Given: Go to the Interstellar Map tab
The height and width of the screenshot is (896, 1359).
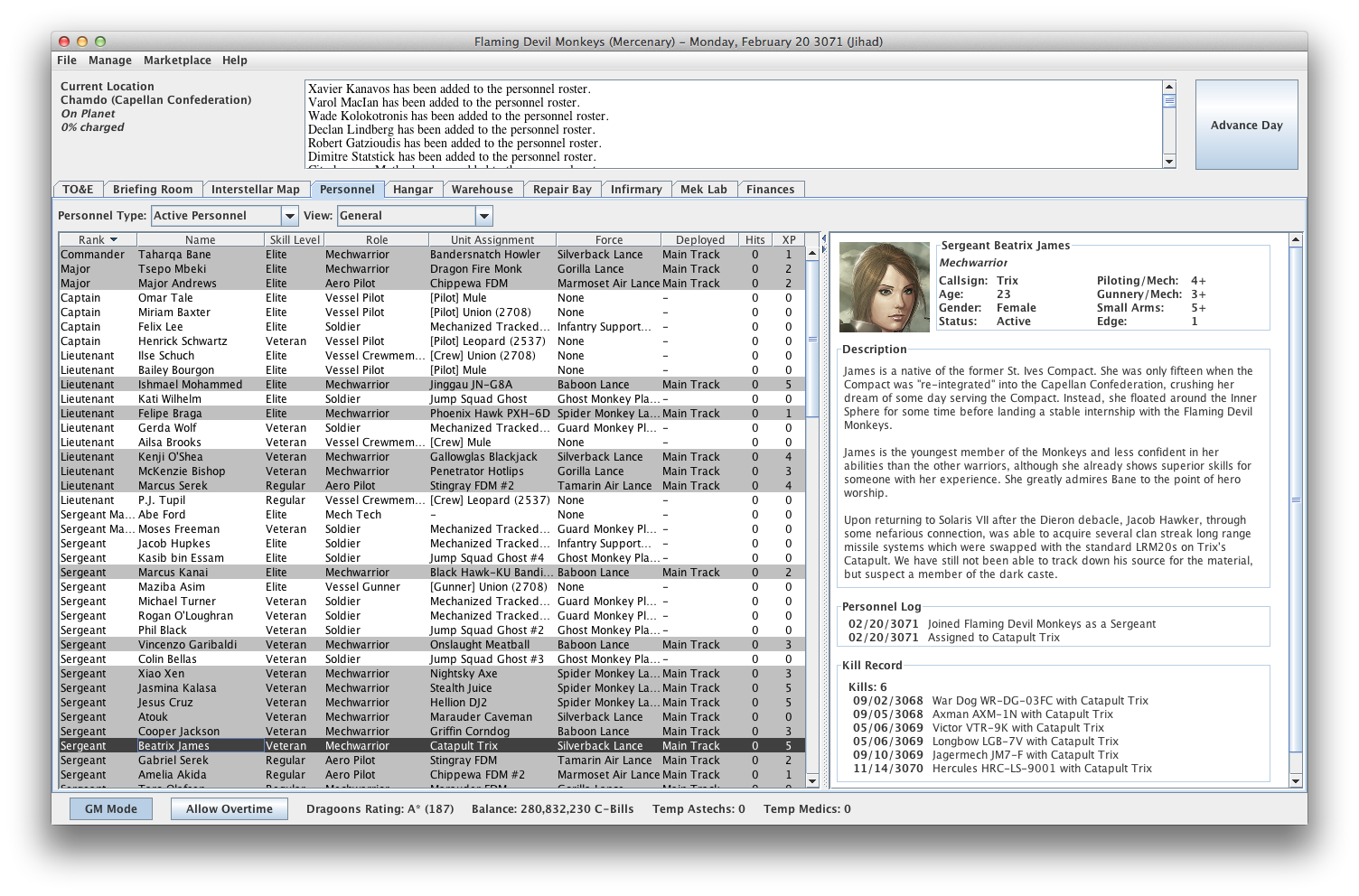Looking at the screenshot, I should 255,190.
